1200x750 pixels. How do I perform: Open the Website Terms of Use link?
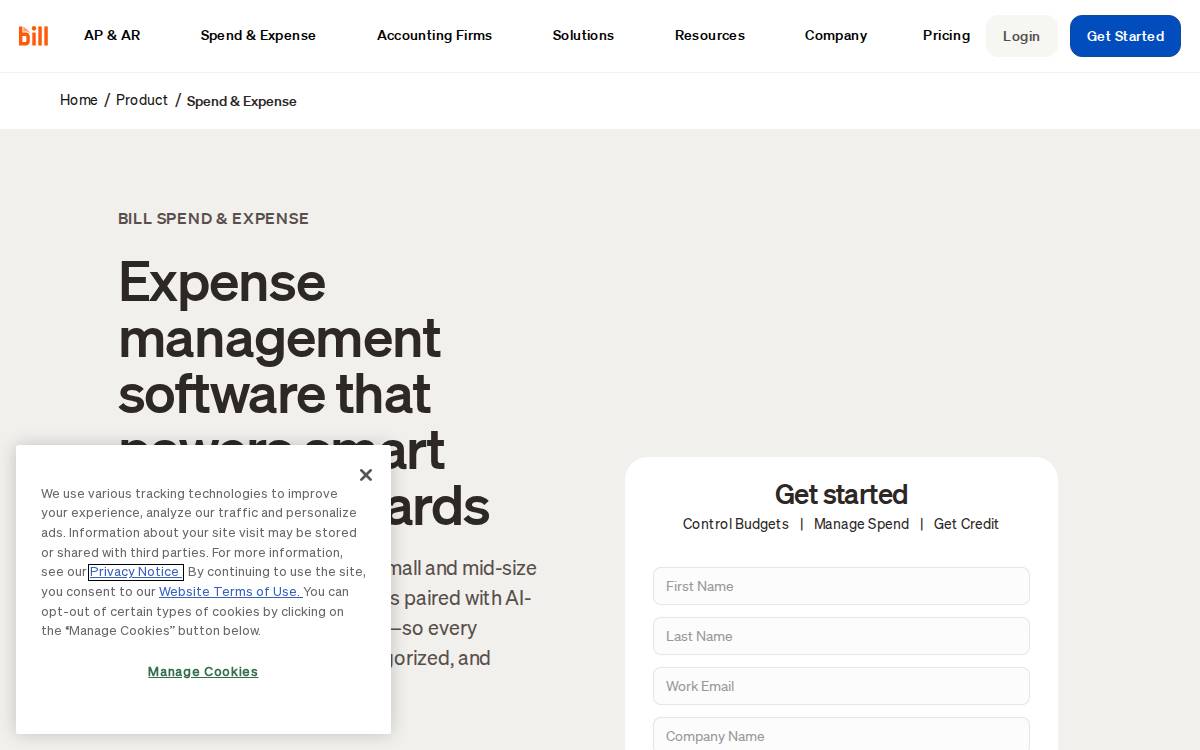[x=230, y=591]
